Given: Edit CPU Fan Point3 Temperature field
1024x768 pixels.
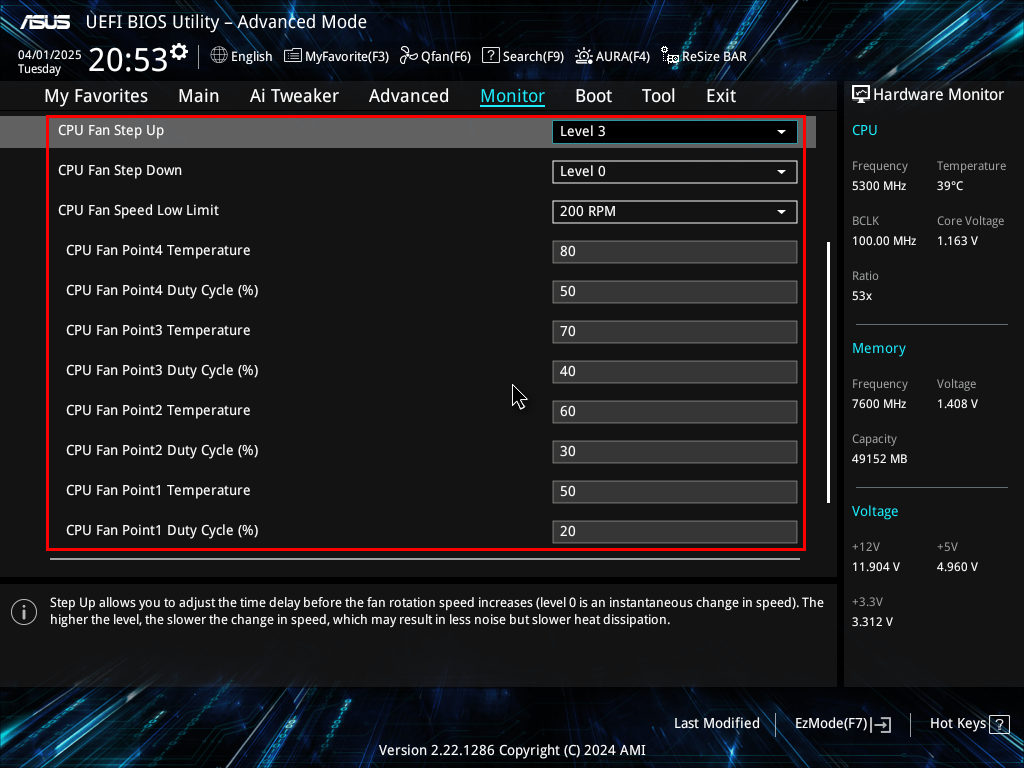Looking at the screenshot, I should [675, 332].
